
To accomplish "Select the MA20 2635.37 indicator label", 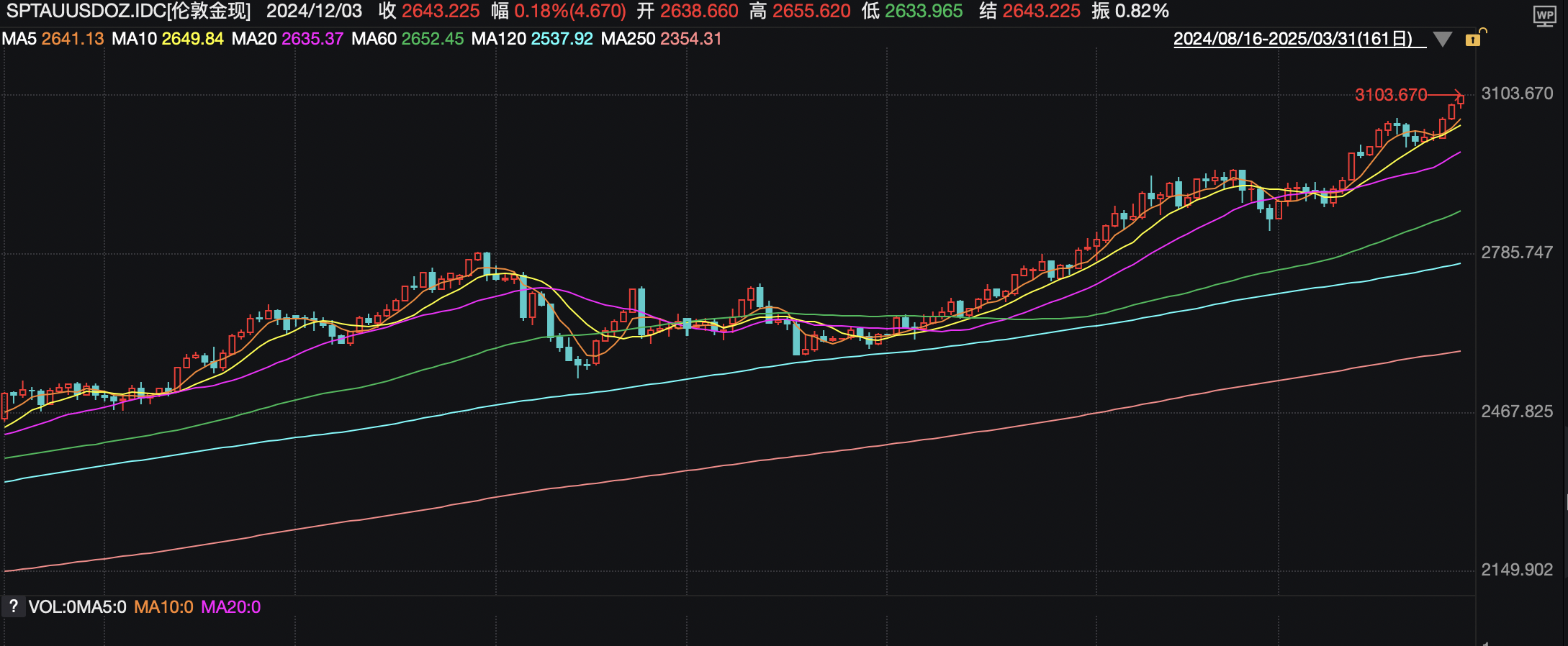I will [x=287, y=39].
